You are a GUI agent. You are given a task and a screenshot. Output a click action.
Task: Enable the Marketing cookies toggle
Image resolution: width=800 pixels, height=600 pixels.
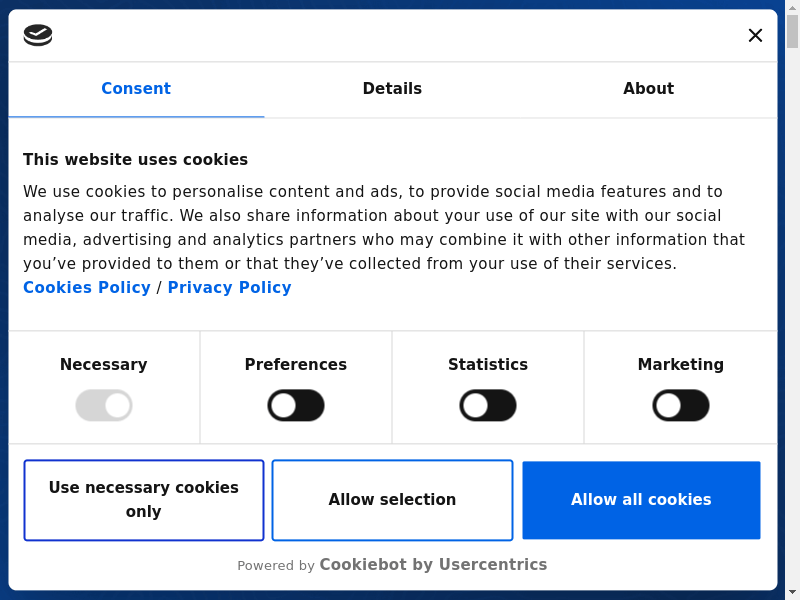click(x=681, y=406)
